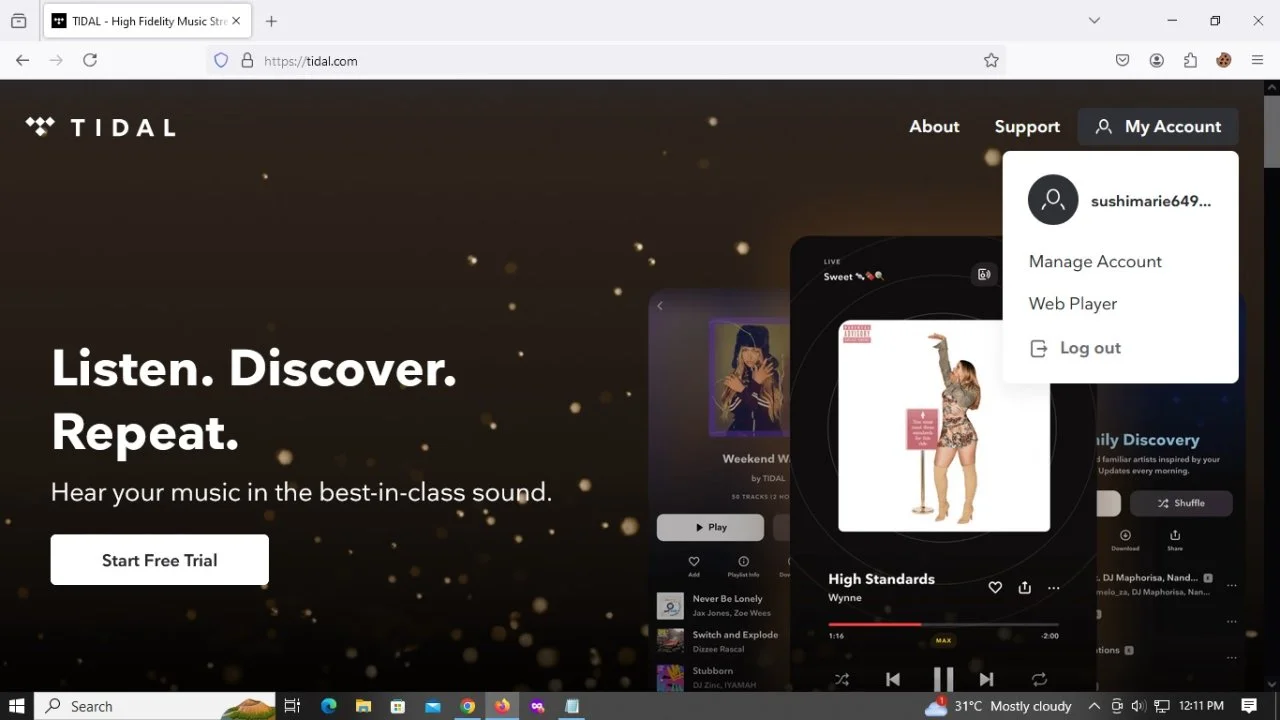Toggle shuffle in the player controls
1280x720 pixels.
[x=842, y=679]
